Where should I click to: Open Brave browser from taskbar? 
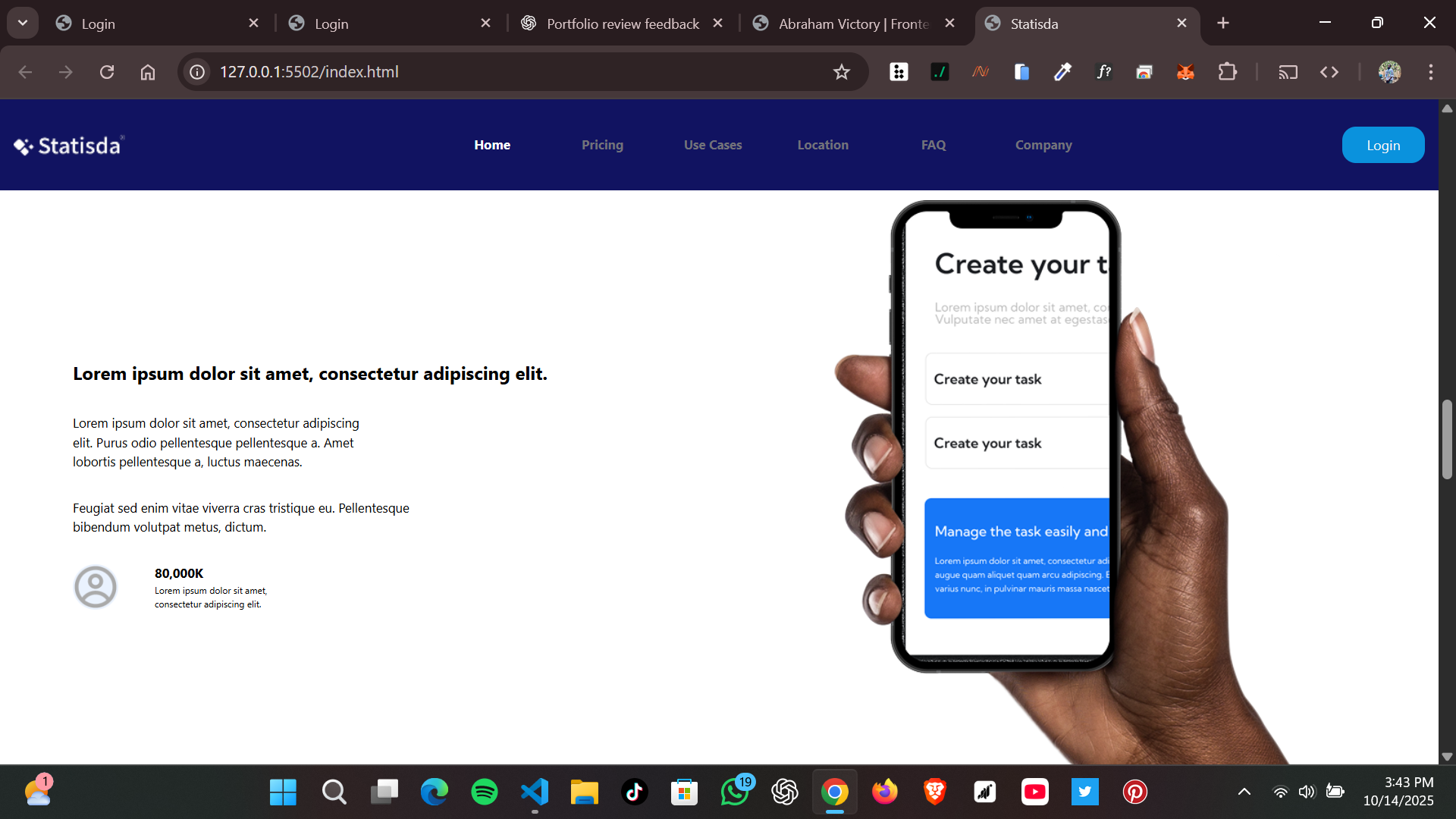(x=935, y=792)
